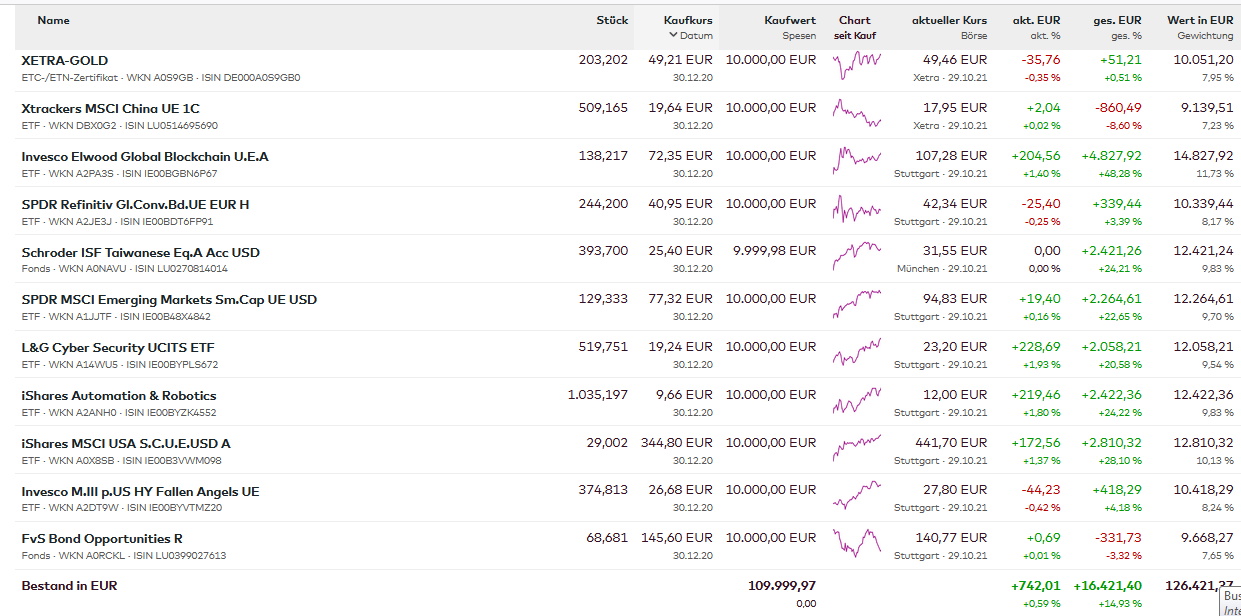Sort by Wert in EUR header
1241x616 pixels.
[x=1200, y=20]
